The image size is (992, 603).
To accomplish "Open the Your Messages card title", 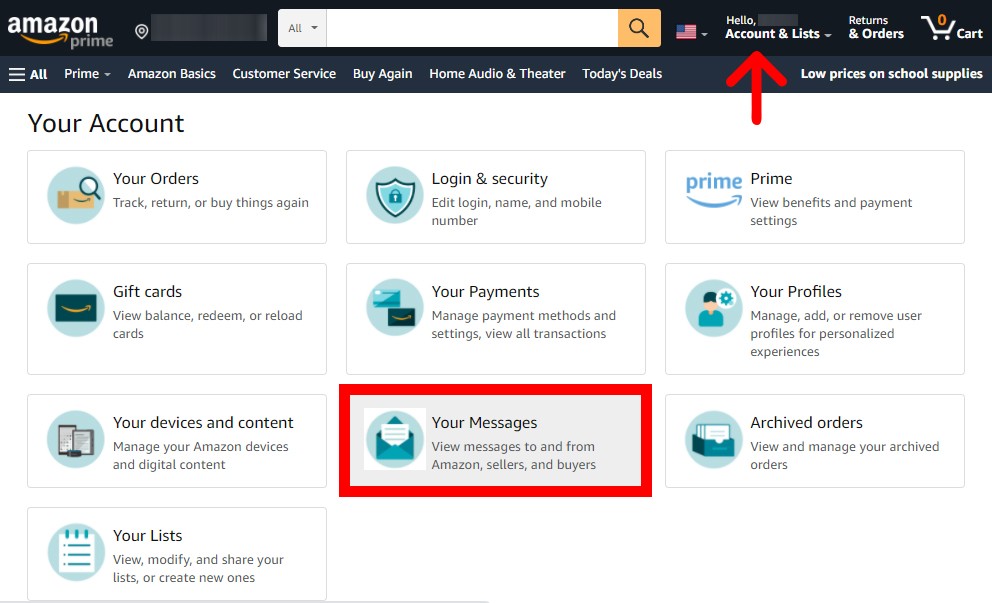I will [485, 423].
